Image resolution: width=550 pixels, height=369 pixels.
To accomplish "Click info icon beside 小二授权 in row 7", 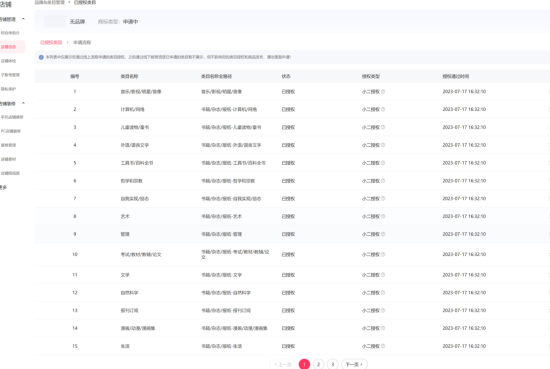I will pyautogui.click(x=383, y=199).
